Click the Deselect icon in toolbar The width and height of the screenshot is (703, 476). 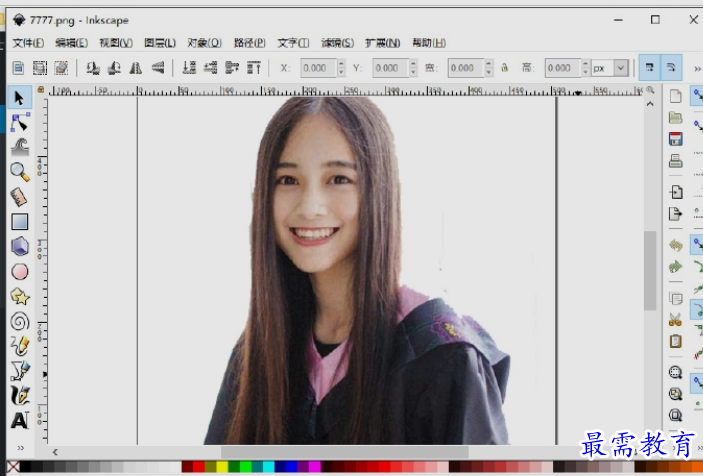[x=61, y=68]
